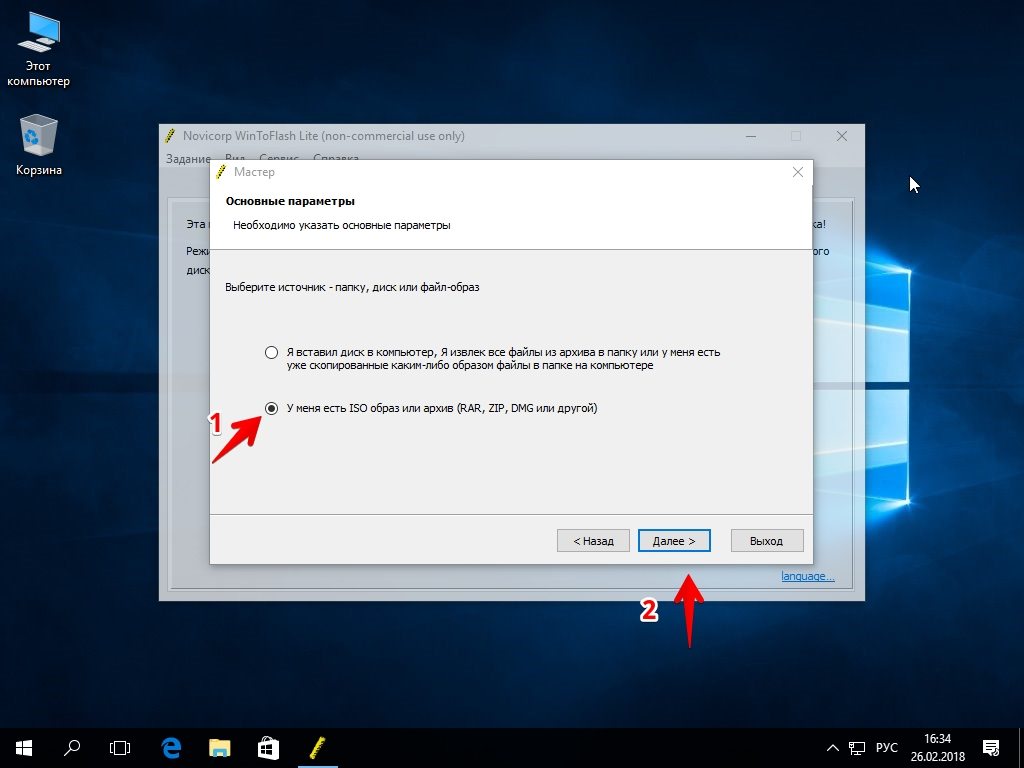Click the text Необходимо указать основные параметры

click(342, 225)
